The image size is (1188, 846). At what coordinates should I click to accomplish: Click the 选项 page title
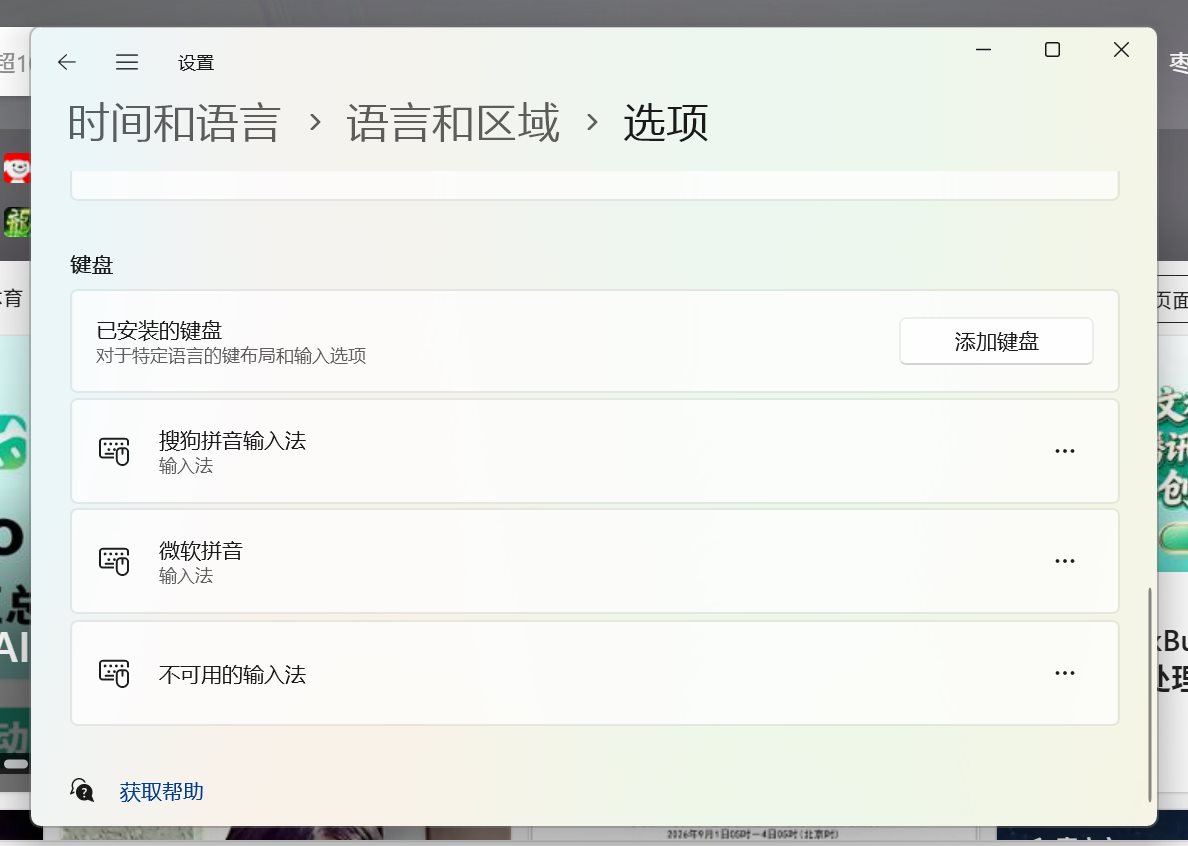coord(665,123)
